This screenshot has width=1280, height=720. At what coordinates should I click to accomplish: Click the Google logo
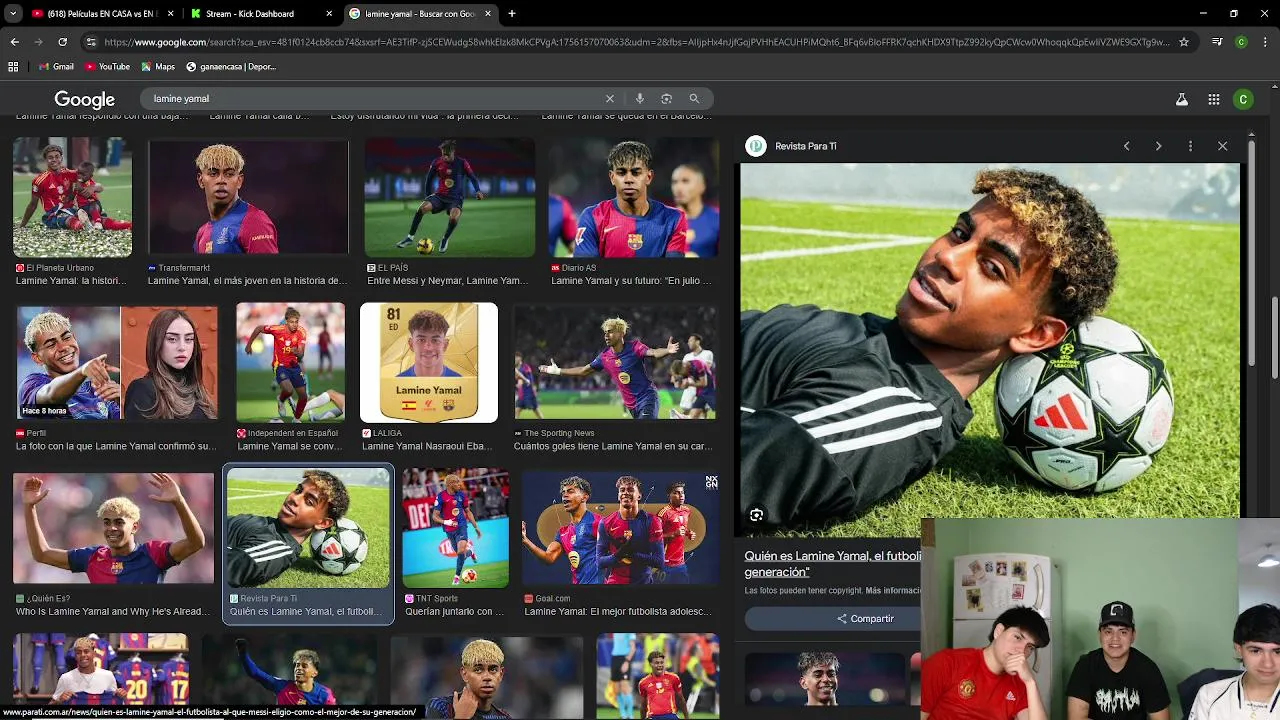click(84, 99)
